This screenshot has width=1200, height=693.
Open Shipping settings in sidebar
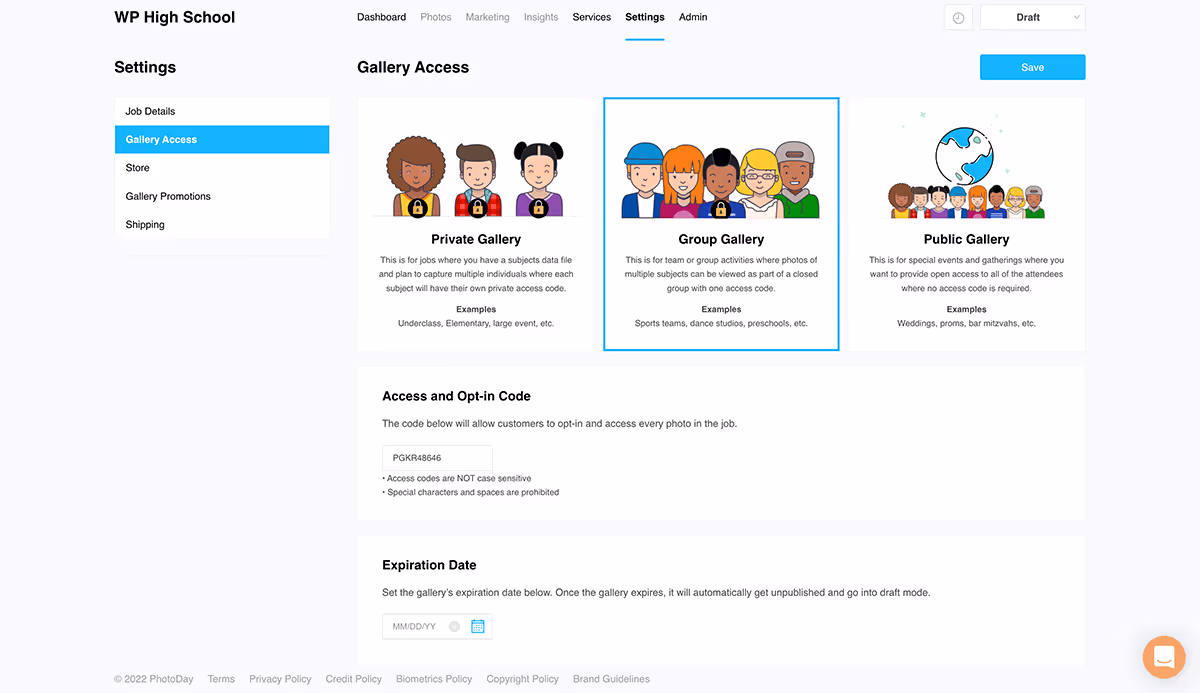222,224
